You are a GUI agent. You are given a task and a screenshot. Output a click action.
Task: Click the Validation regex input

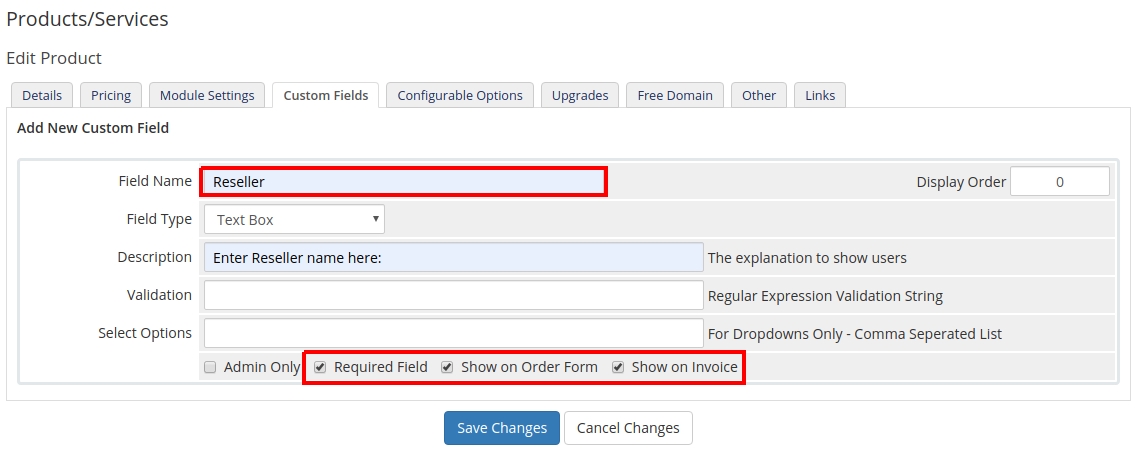pyautogui.click(x=454, y=295)
